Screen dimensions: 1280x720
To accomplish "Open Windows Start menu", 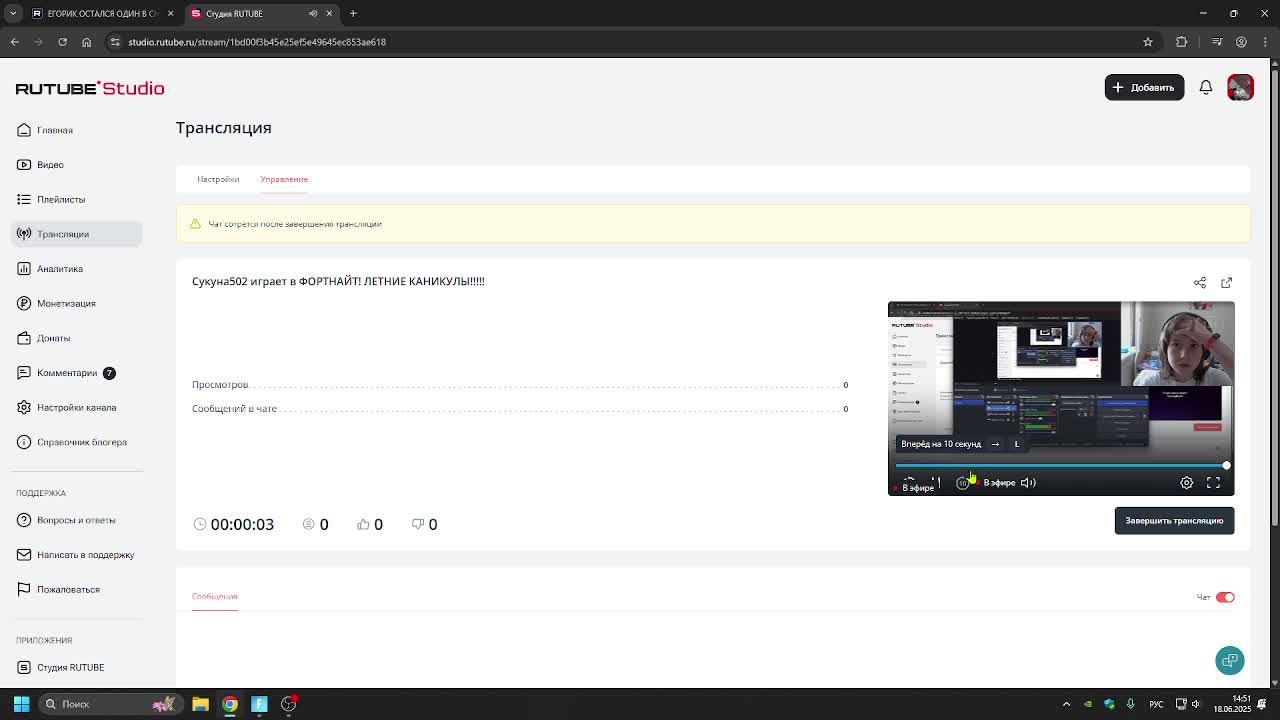I will coord(21,704).
